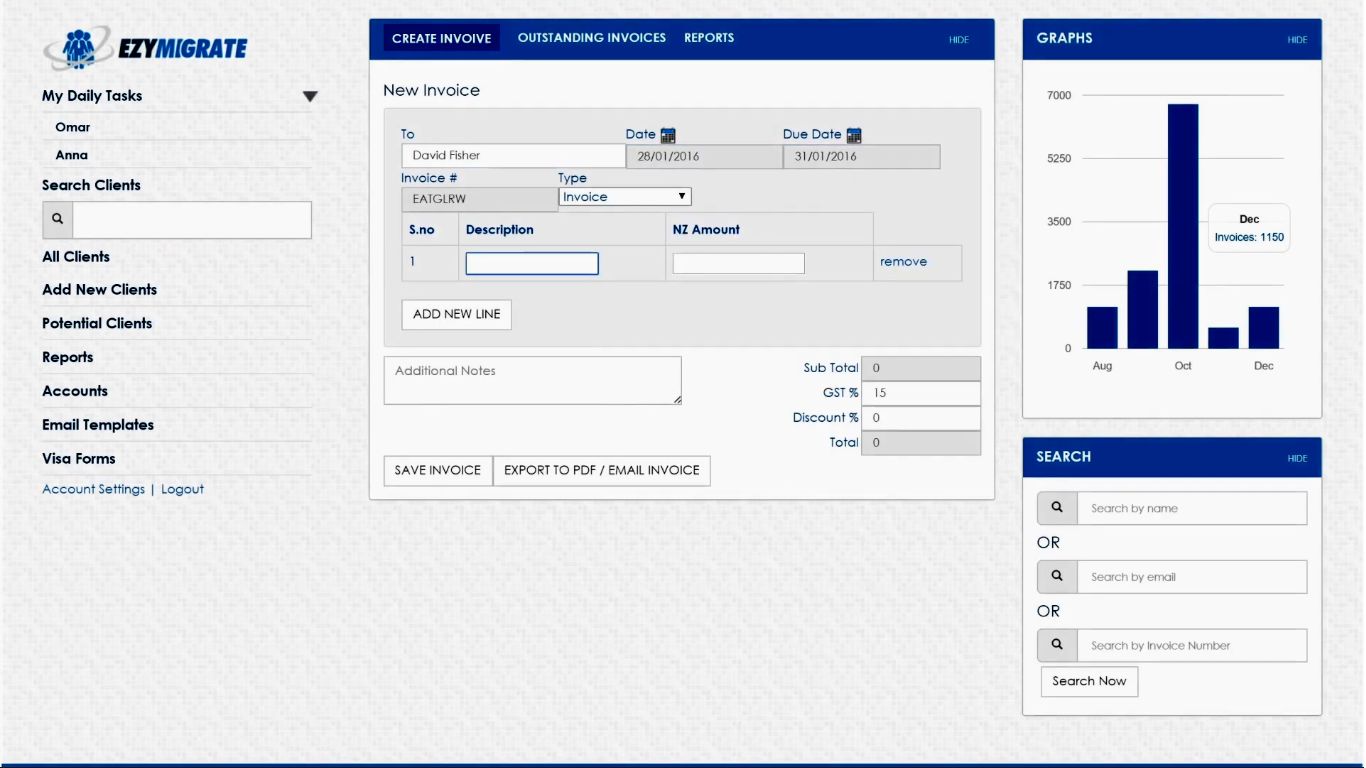
Task: Open the Date calendar picker icon
Action: (668, 135)
